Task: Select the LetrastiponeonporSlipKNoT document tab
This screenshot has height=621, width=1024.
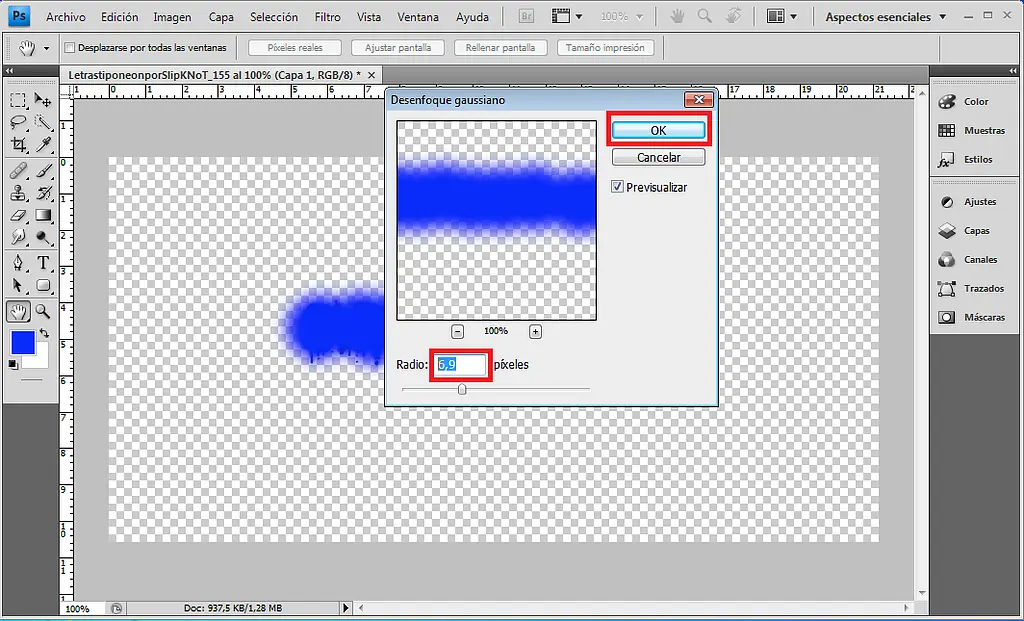Action: pyautogui.click(x=210, y=74)
